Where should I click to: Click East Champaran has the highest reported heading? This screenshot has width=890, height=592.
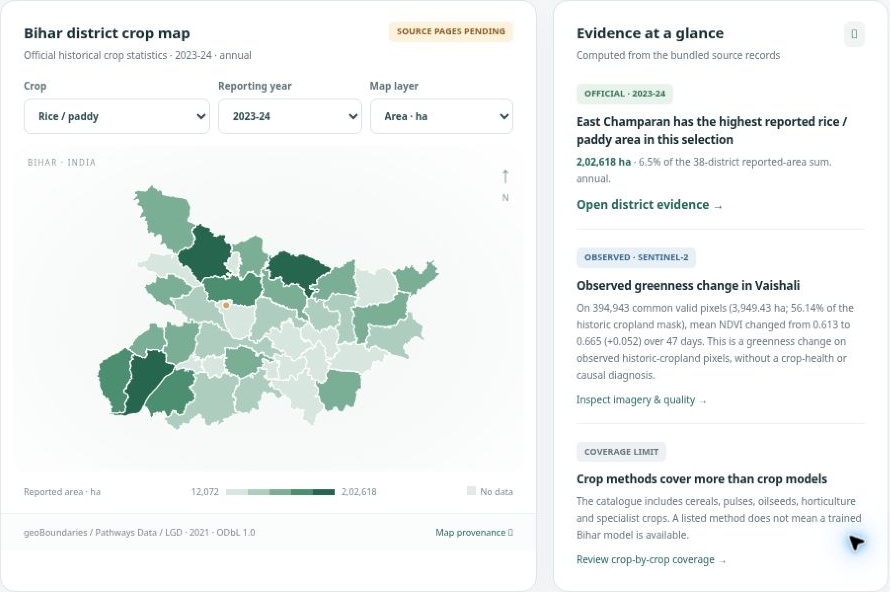pyautogui.click(x=711, y=131)
